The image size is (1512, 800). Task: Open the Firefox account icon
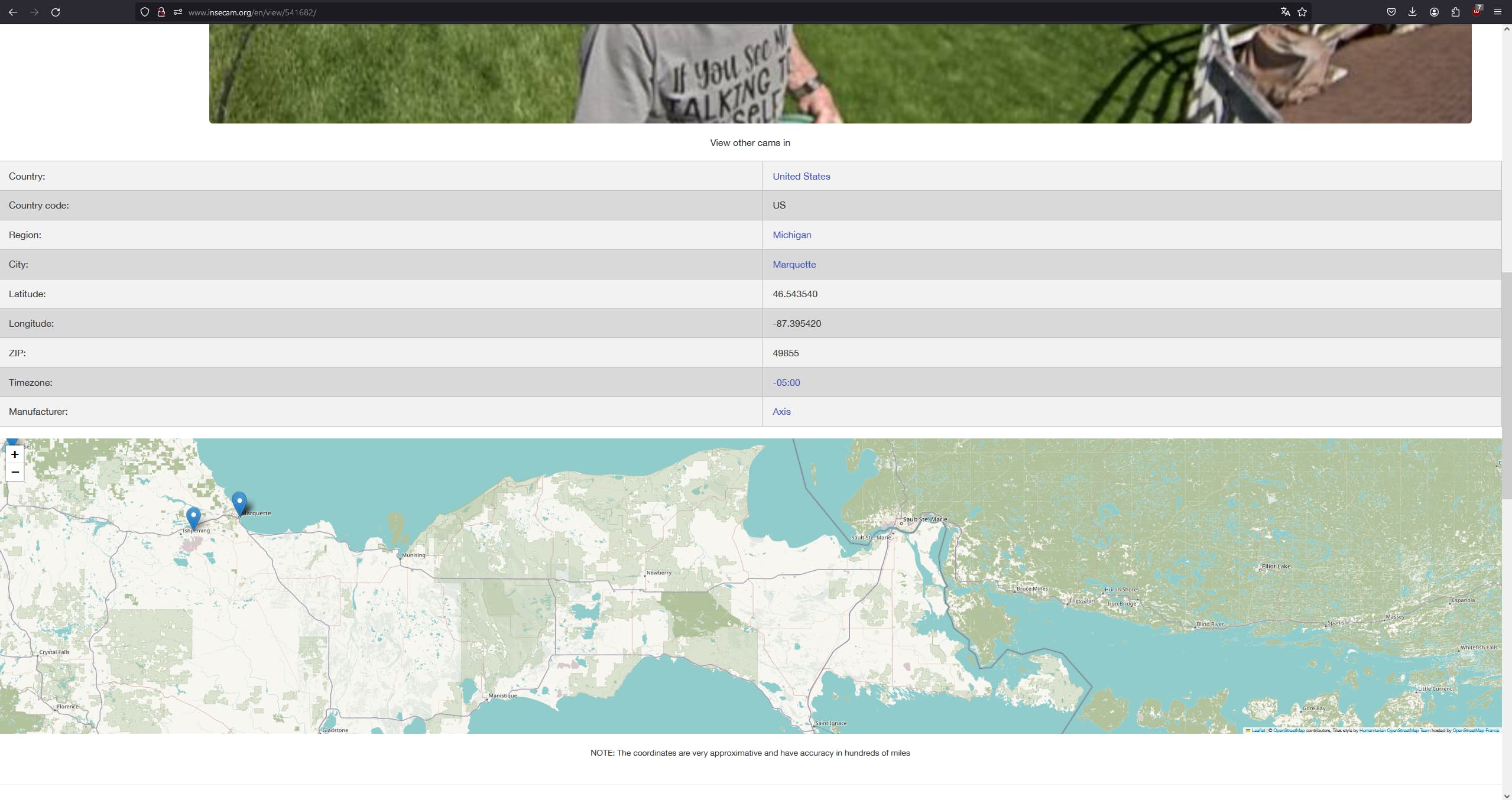tap(1434, 12)
